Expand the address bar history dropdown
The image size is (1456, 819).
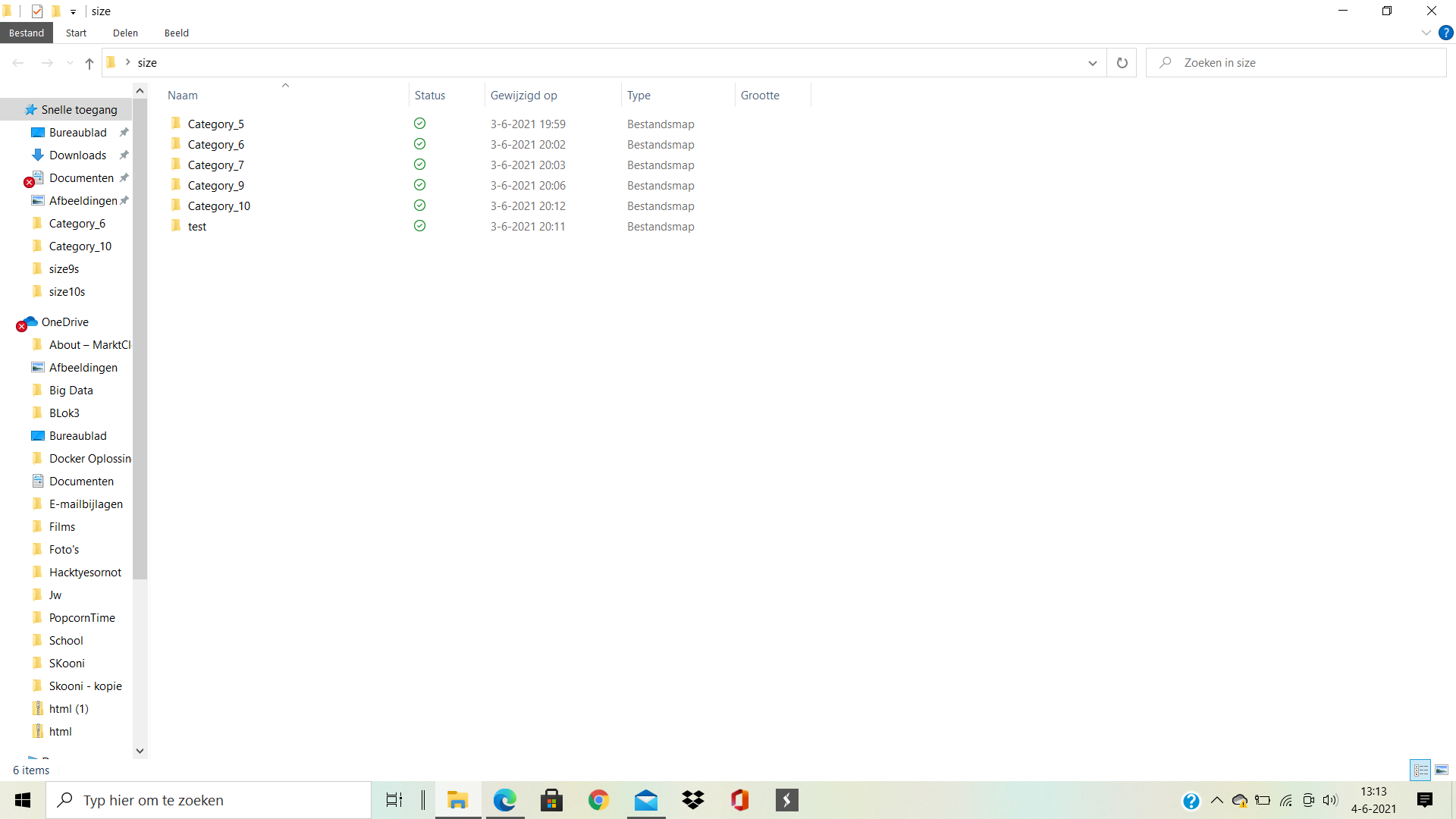1092,63
